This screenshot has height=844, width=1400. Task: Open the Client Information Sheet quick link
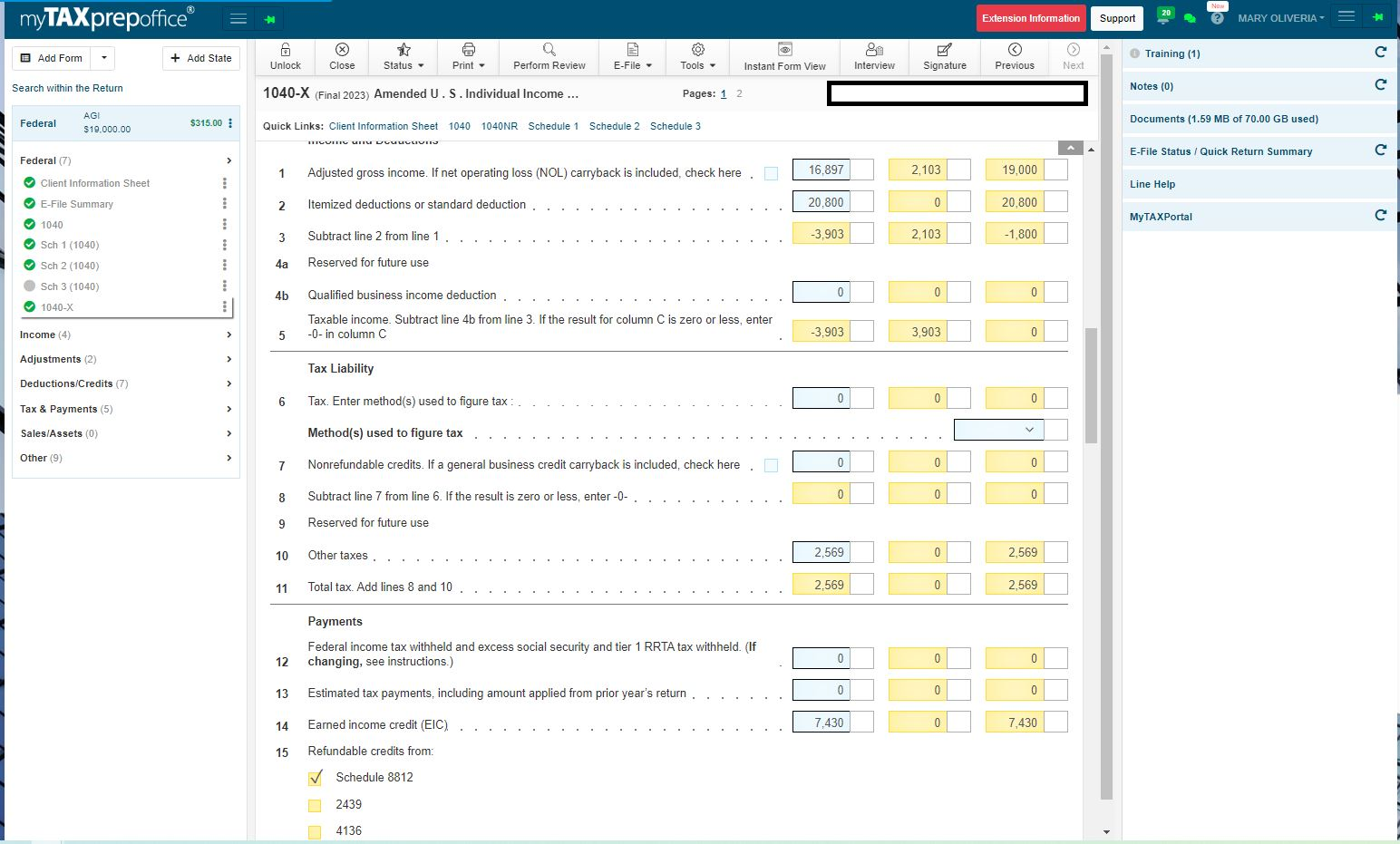tap(384, 126)
